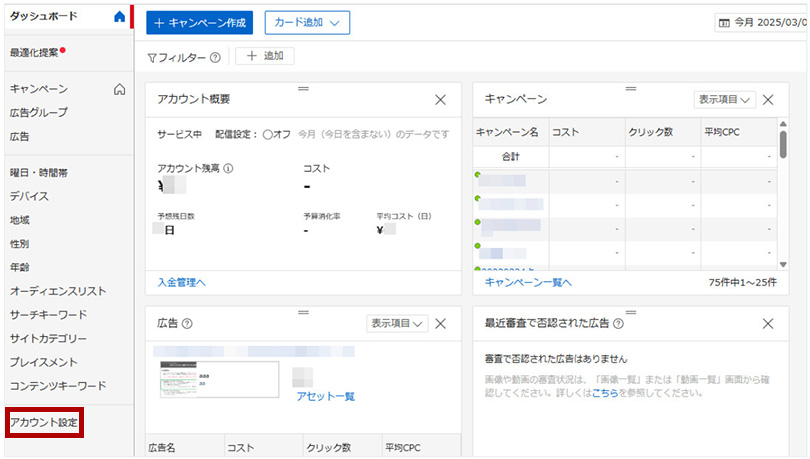Go to ダッシュボード in sidebar
Viewport: 810px width, 459px height.
pos(43,17)
